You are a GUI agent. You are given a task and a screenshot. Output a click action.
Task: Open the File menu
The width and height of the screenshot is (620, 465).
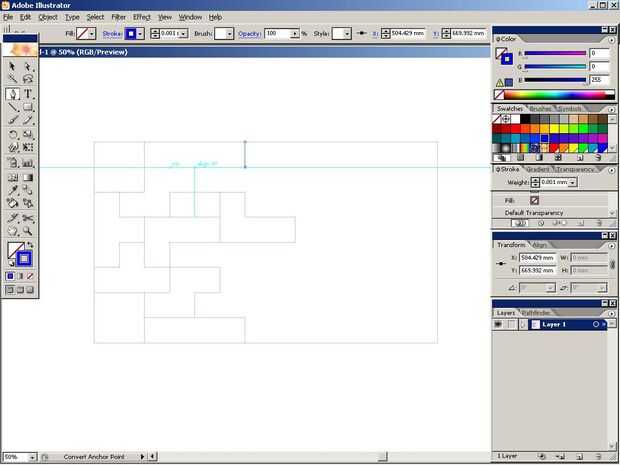(x=8, y=17)
